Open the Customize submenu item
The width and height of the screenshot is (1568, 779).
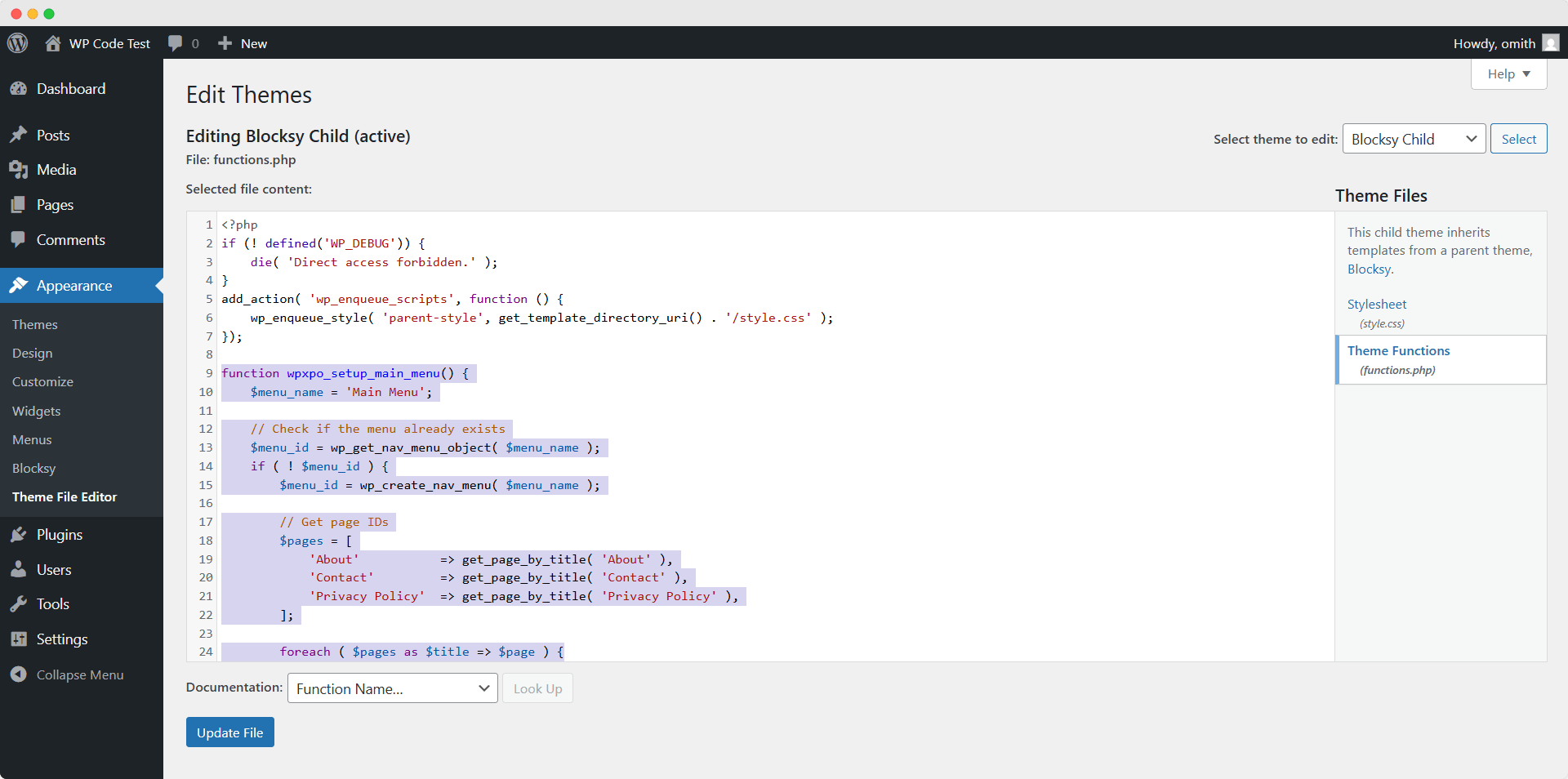point(42,382)
